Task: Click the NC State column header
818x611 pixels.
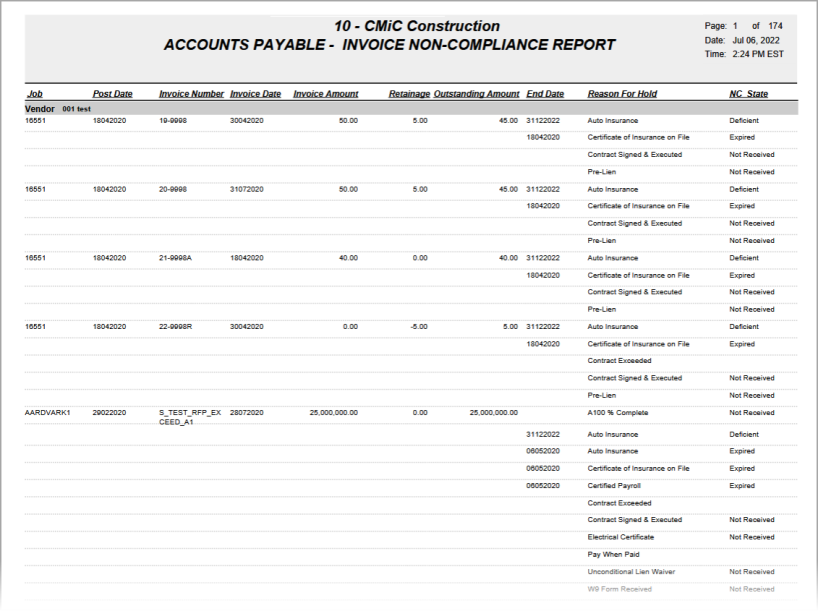Action: [749, 94]
